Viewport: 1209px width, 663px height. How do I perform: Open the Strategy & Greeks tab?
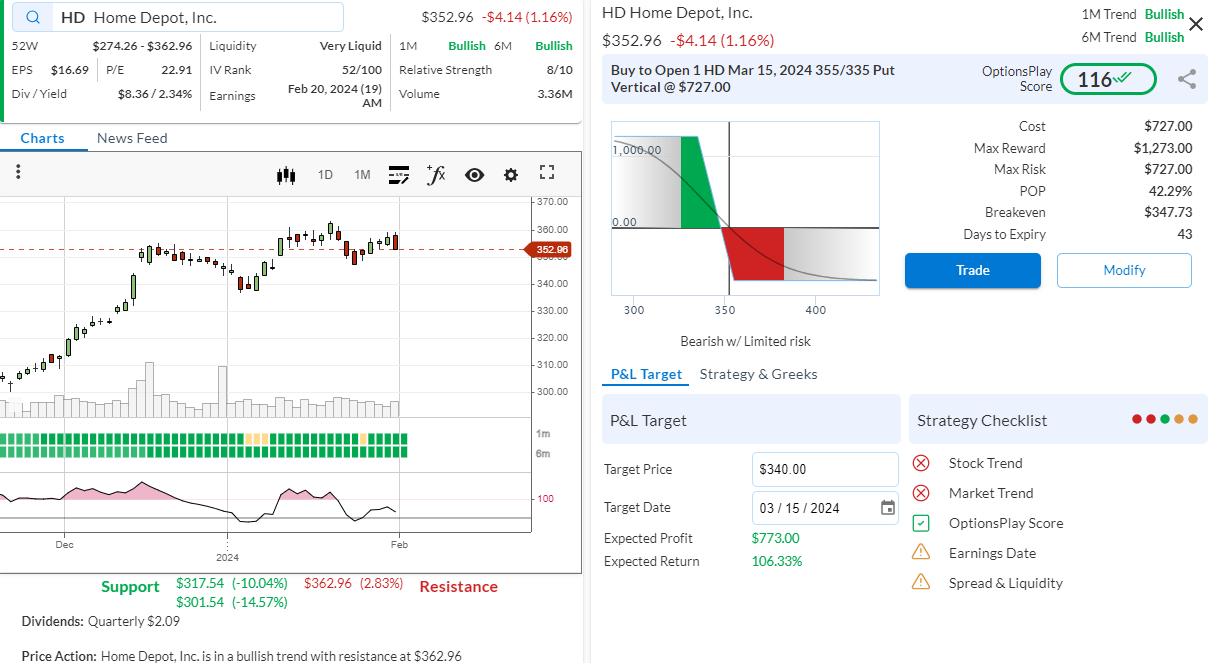[759, 374]
